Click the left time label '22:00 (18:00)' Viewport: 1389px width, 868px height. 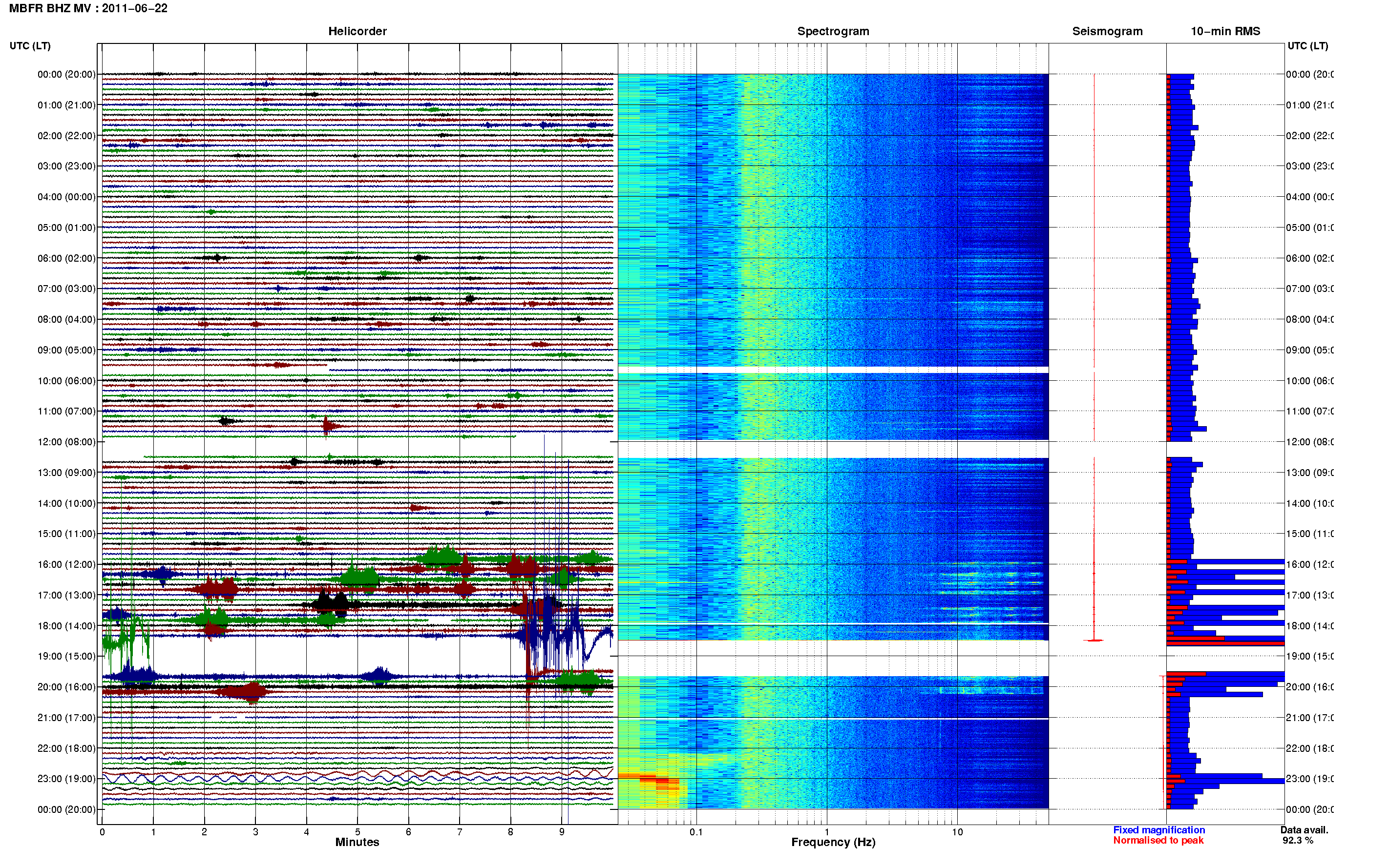[66, 748]
